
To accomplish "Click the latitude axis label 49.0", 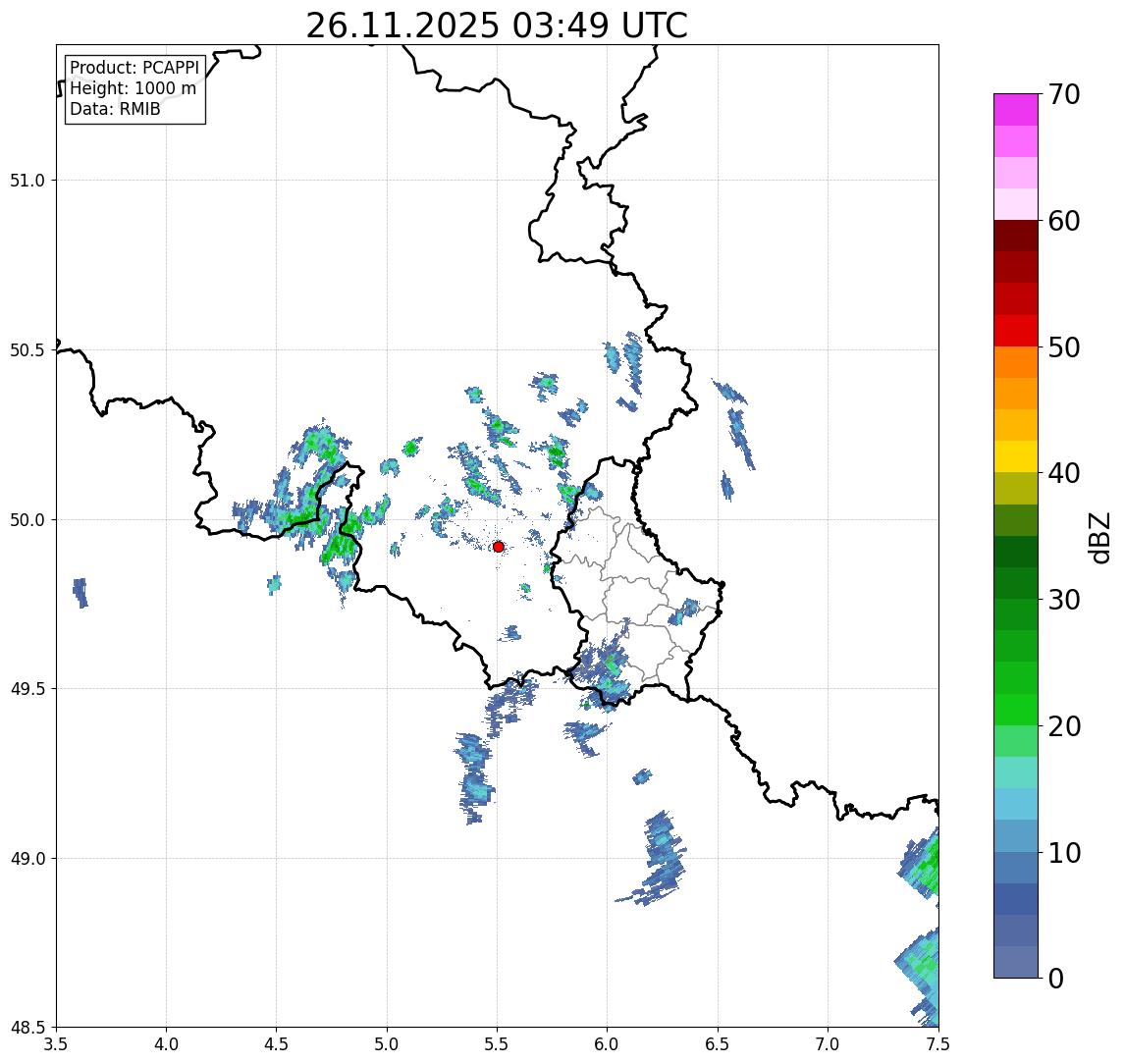I will pyautogui.click(x=27, y=858).
